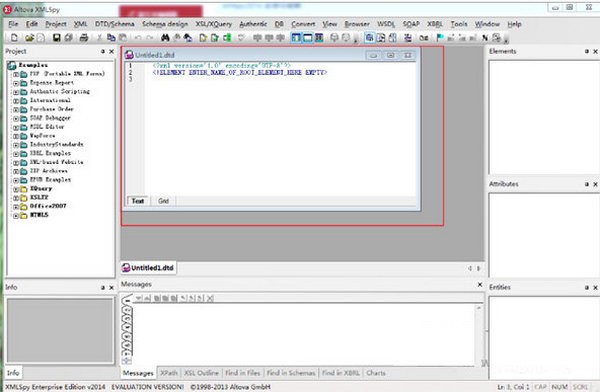Click the New document toolbar icon
600x392 pixels.
click(x=14, y=38)
